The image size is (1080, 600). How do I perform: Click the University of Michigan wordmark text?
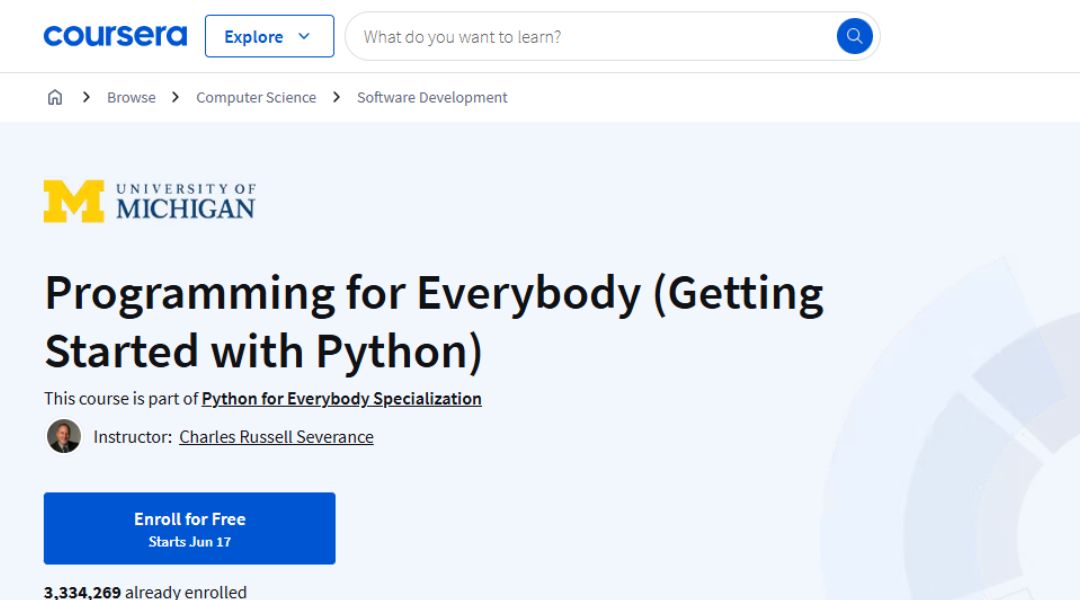tap(185, 201)
